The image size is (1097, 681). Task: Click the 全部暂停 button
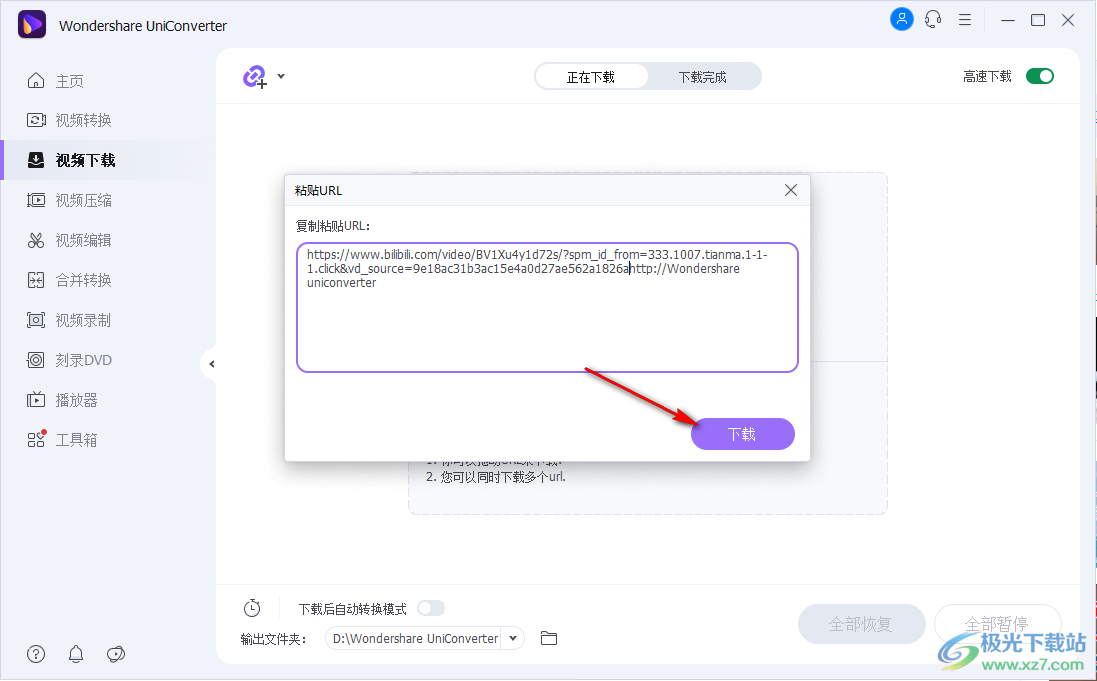click(997, 624)
